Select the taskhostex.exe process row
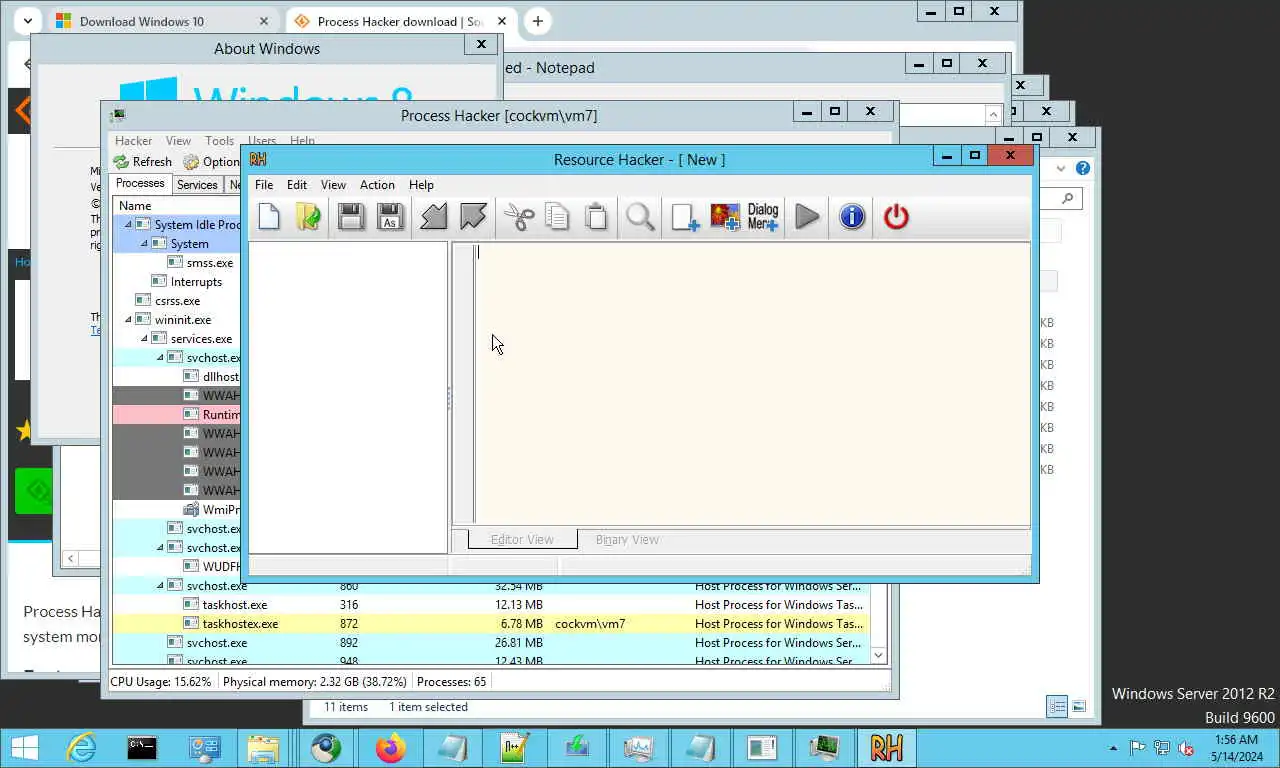Image resolution: width=1280 pixels, height=768 pixels. tap(491, 624)
